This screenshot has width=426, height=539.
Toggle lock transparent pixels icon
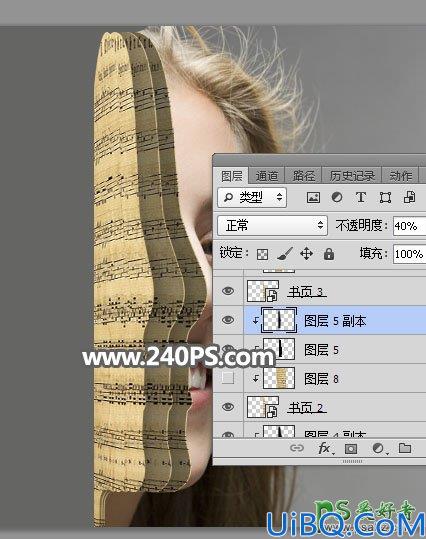[x=262, y=254]
